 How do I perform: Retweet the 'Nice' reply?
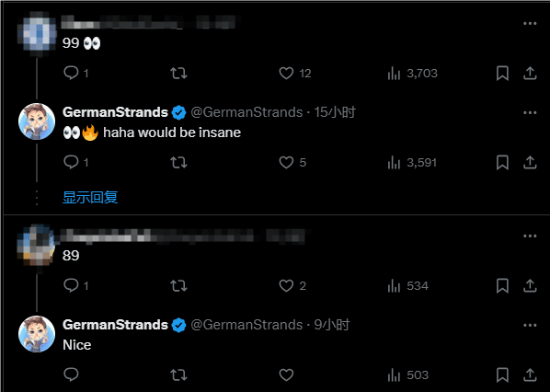179,375
